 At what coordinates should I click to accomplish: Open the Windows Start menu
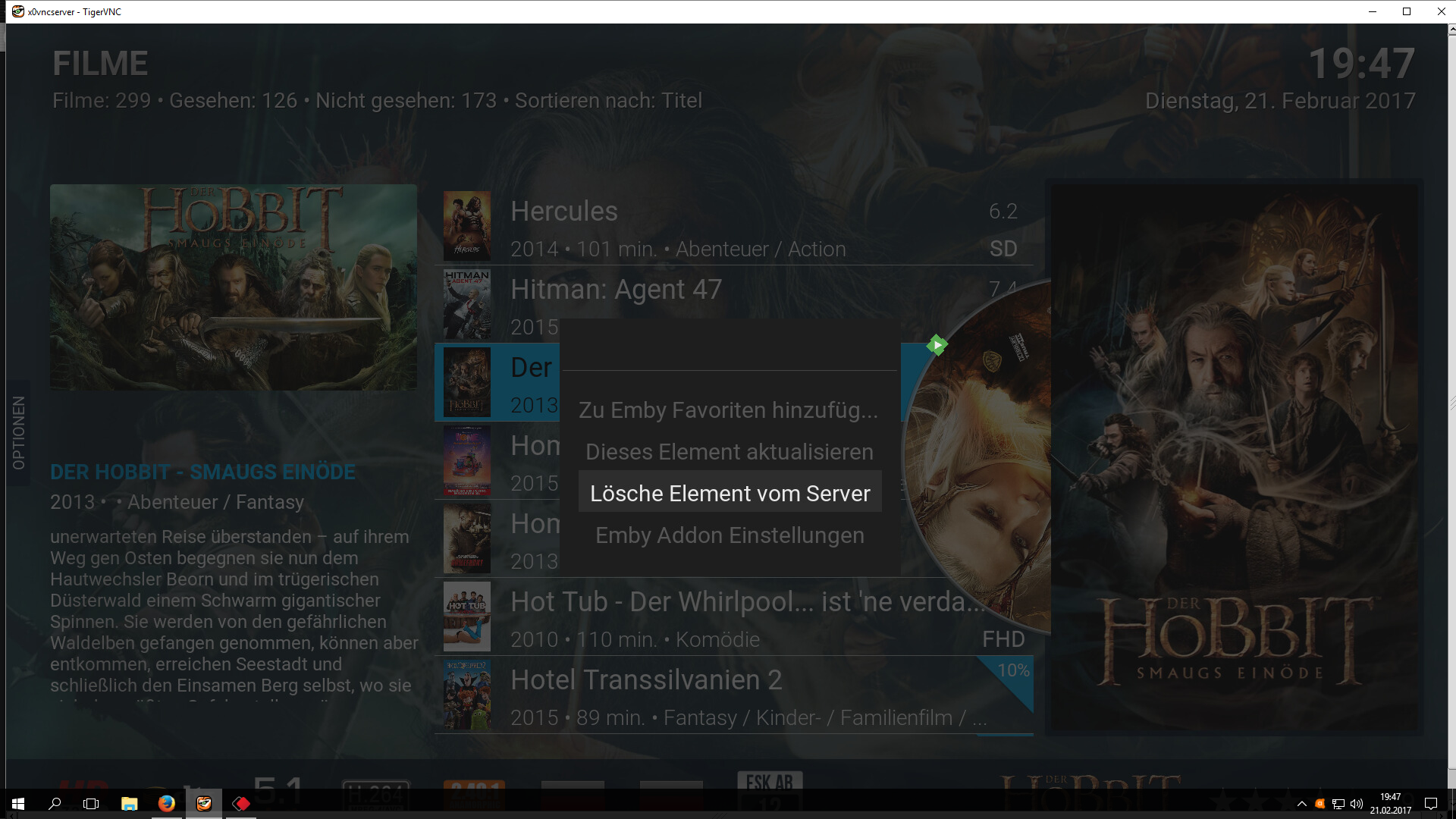[18, 804]
